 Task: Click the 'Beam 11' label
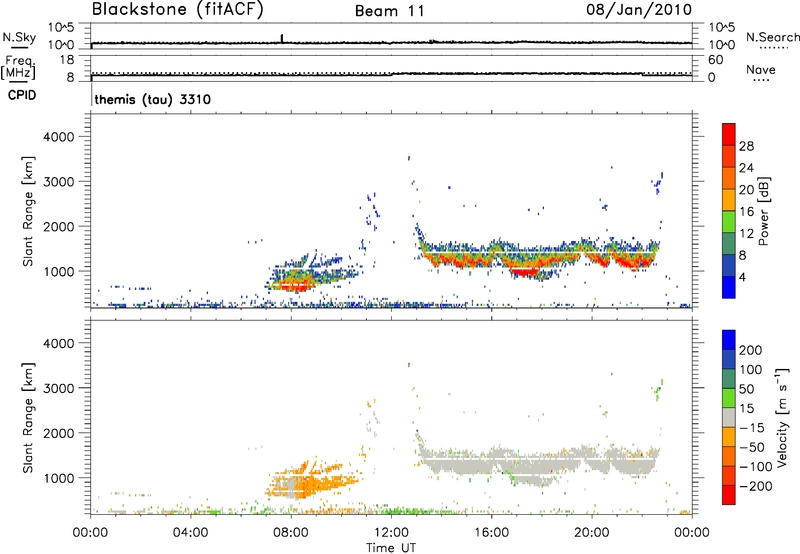tap(389, 11)
